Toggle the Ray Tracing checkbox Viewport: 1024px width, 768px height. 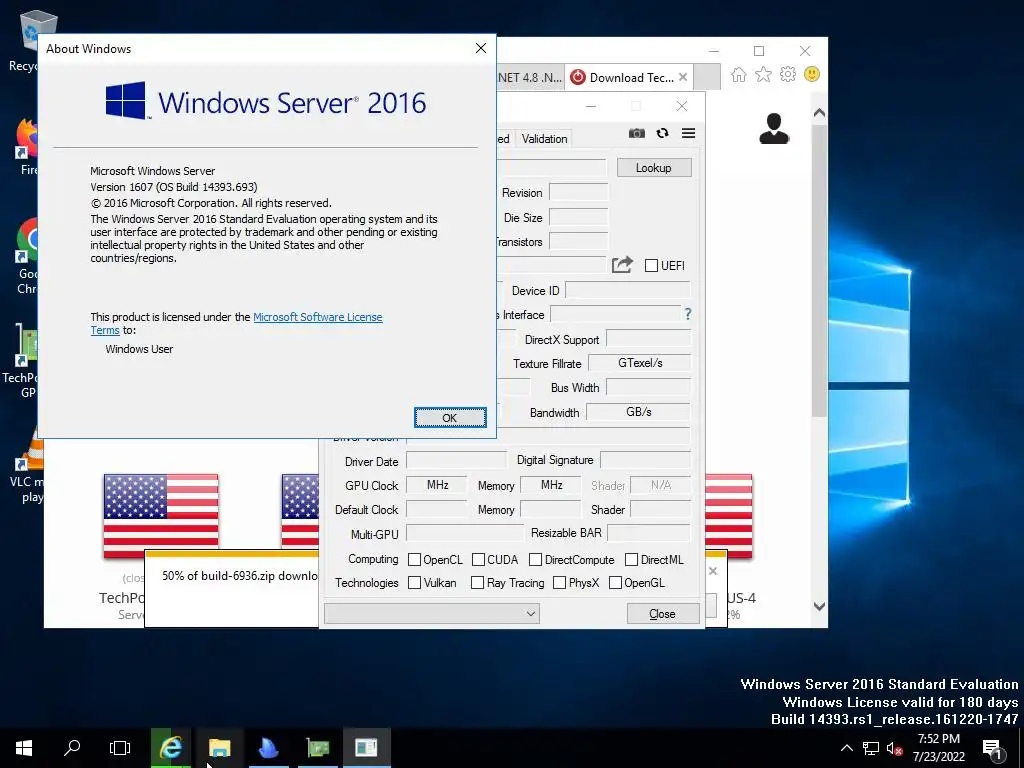(x=477, y=583)
